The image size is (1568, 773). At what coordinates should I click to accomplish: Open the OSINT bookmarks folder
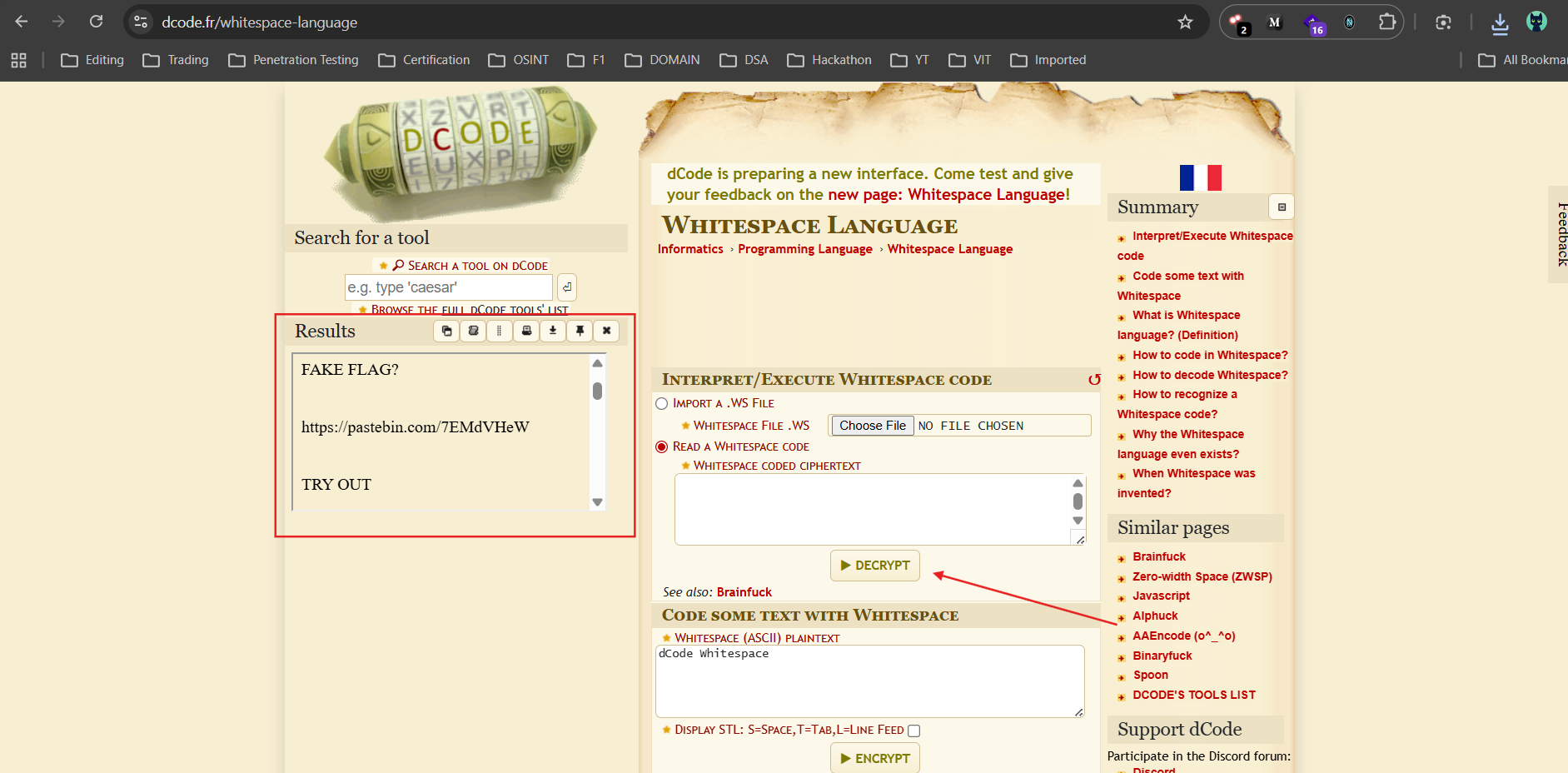click(519, 60)
